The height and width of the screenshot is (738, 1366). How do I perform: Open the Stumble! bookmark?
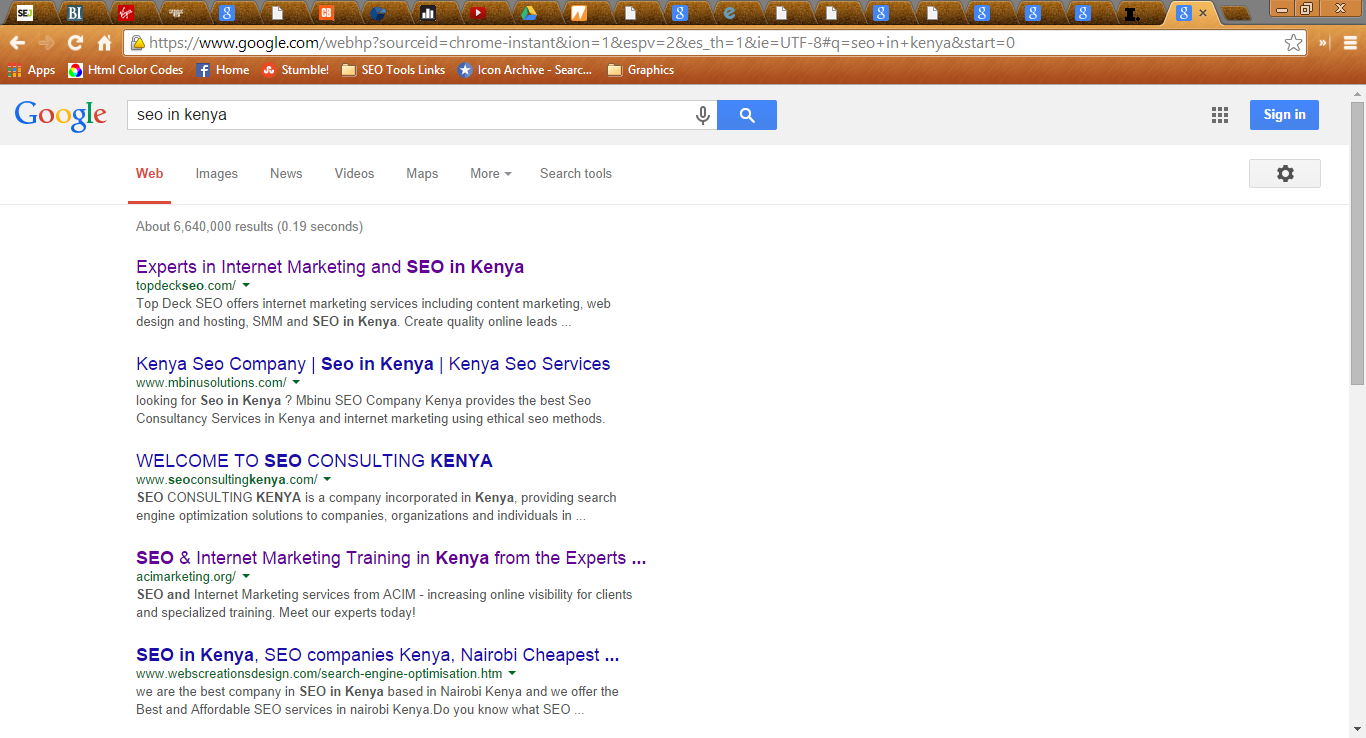295,70
